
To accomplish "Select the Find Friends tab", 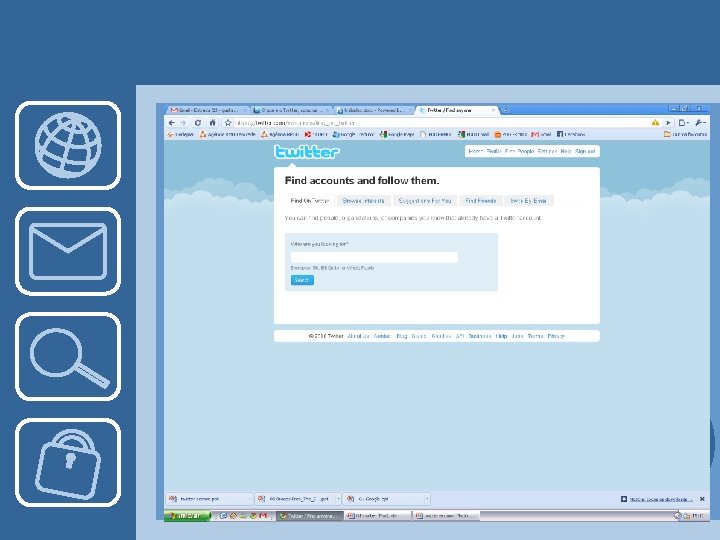I will tap(481, 201).
